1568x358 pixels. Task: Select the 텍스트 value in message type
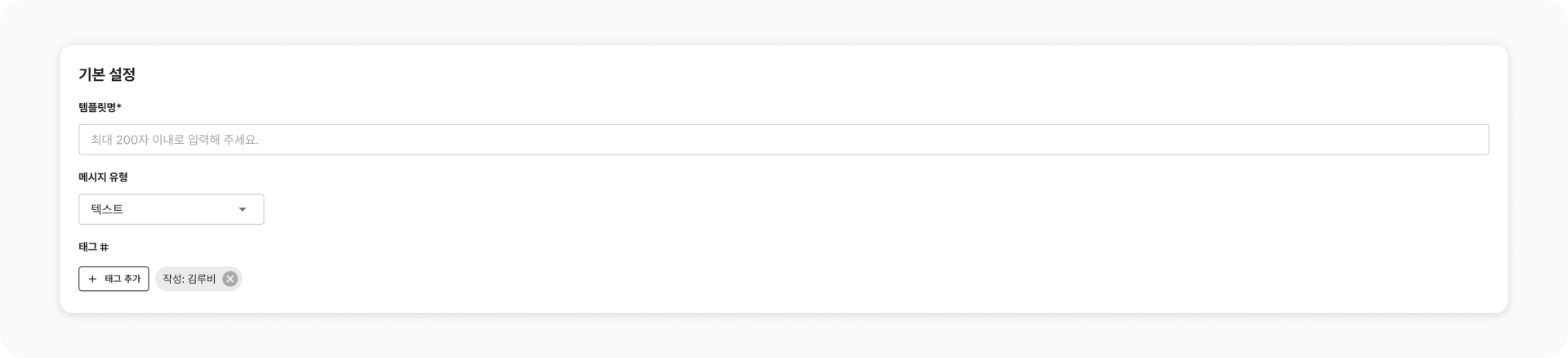[107, 209]
